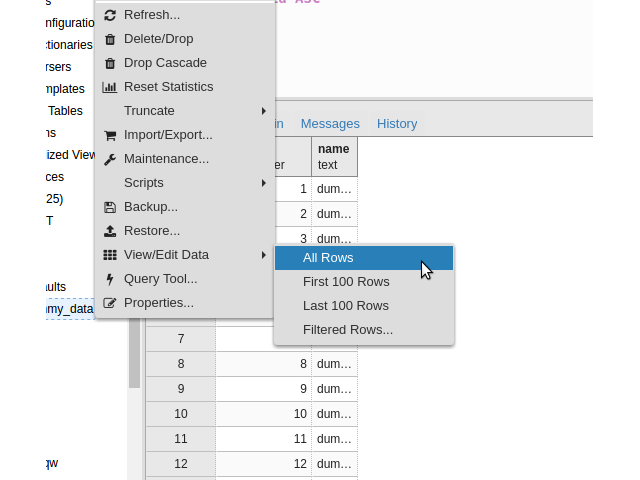Open Properties... menu entry
640x480 pixels.
(184, 303)
